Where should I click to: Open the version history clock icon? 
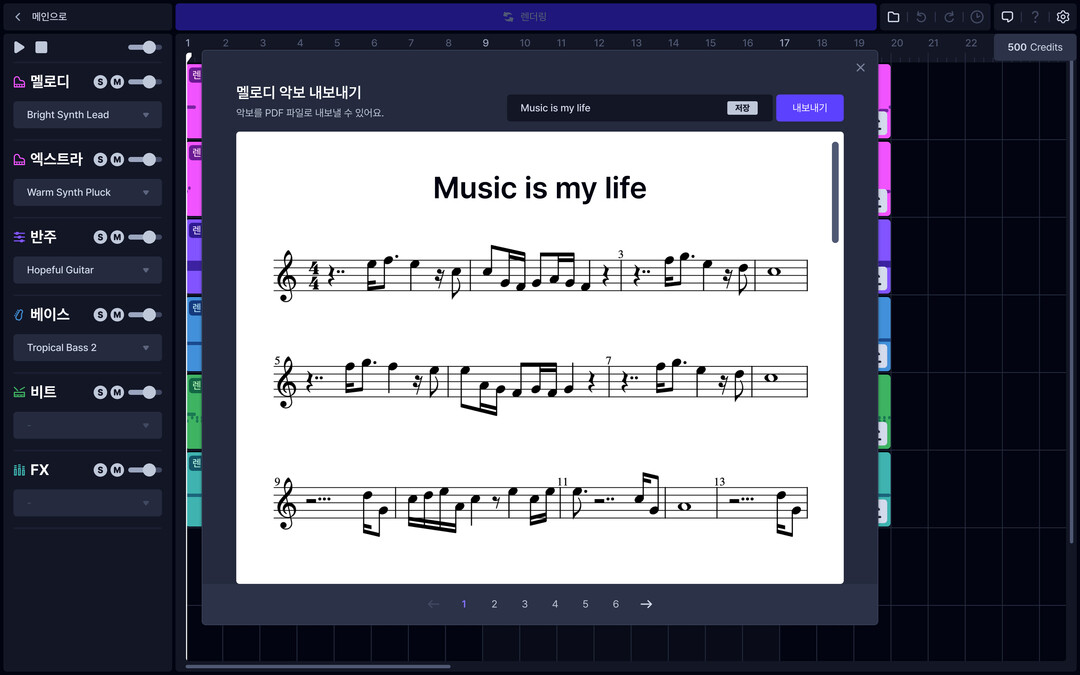977,17
